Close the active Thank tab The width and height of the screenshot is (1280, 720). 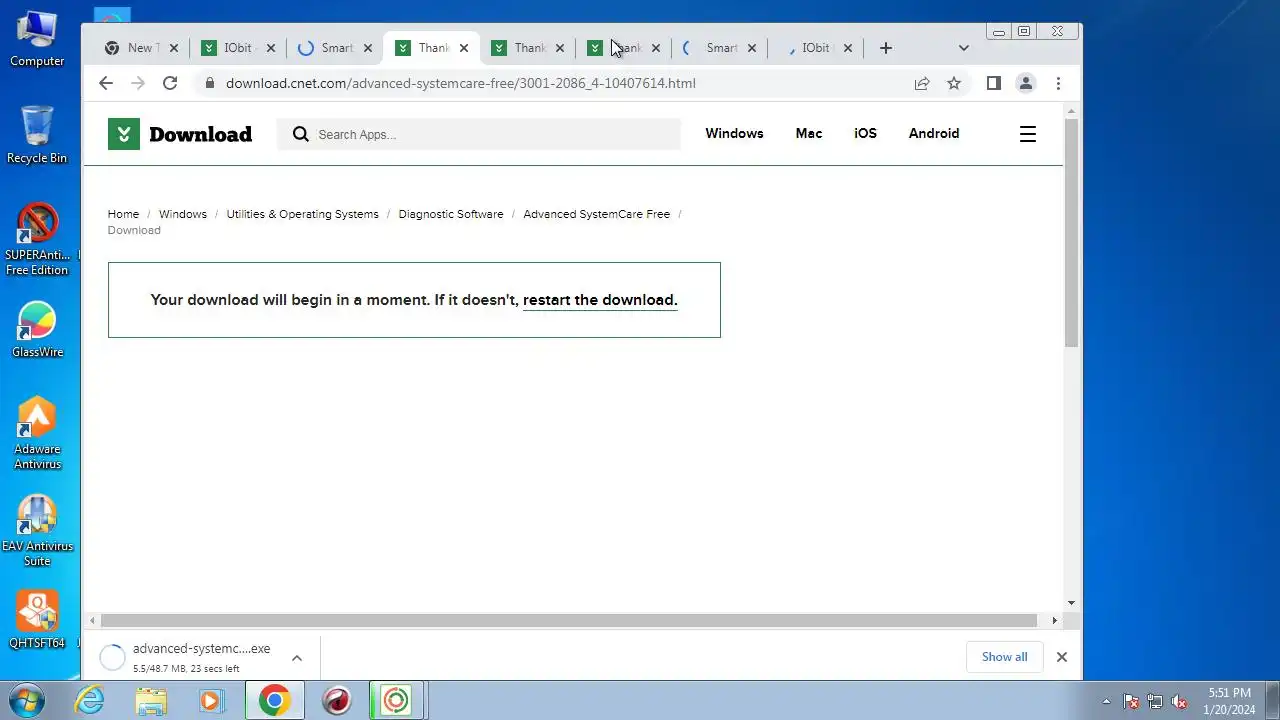[x=463, y=48]
